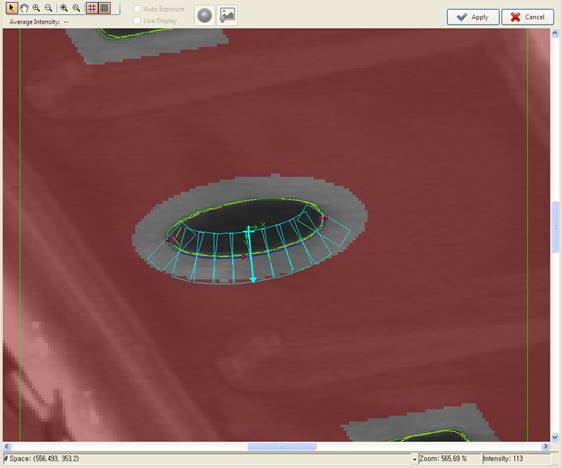Click the gray sphere record icon
The height and width of the screenshot is (468, 562).
coord(205,15)
